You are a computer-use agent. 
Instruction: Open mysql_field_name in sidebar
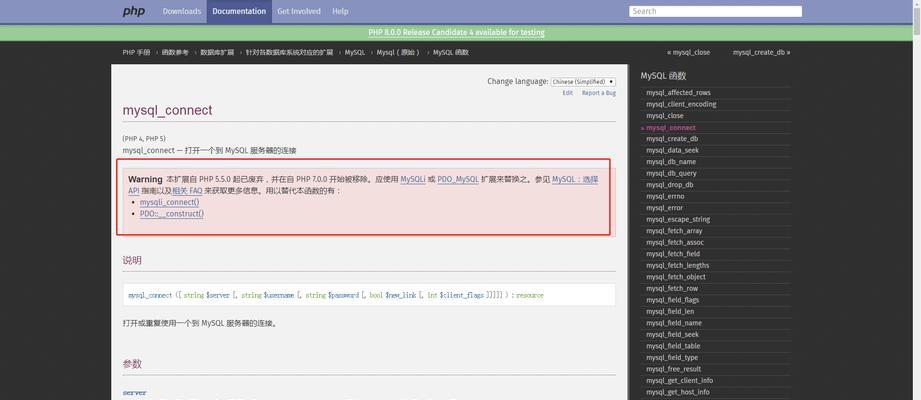[674, 323]
